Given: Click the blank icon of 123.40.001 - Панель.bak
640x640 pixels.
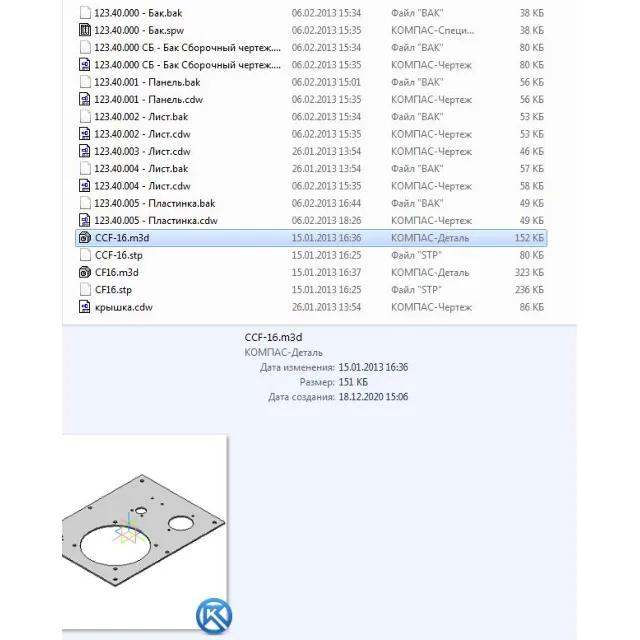Looking at the screenshot, I should pos(85,82).
